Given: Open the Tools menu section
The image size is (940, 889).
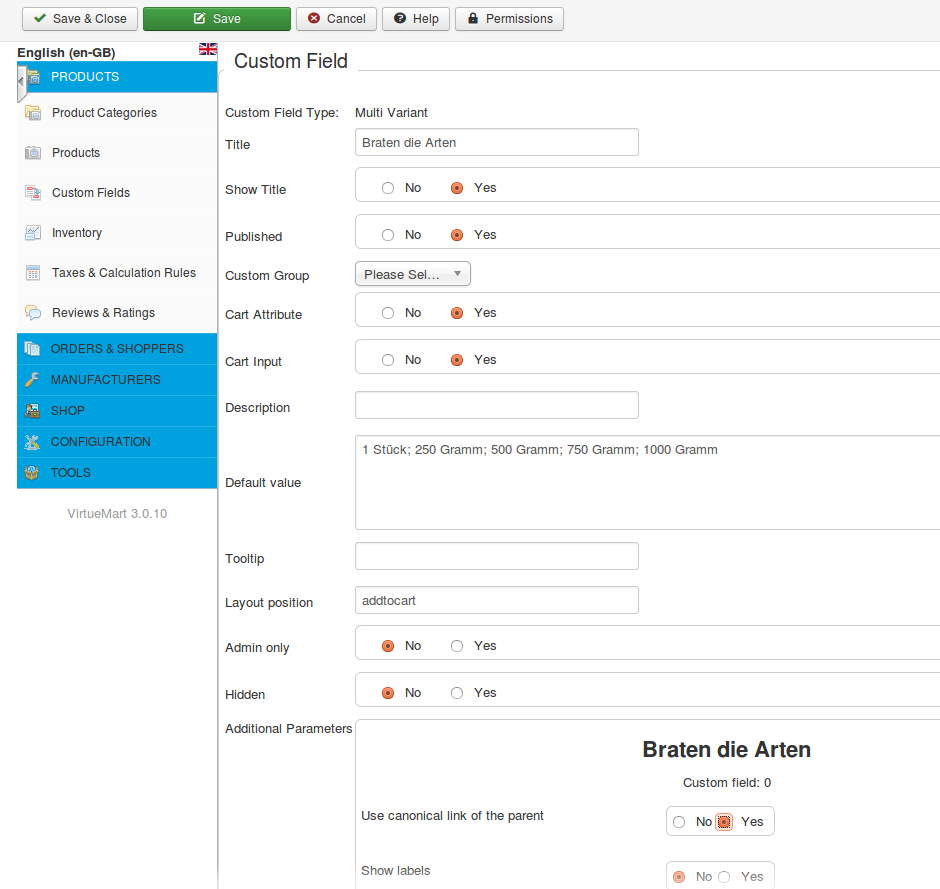Looking at the screenshot, I should tap(71, 473).
